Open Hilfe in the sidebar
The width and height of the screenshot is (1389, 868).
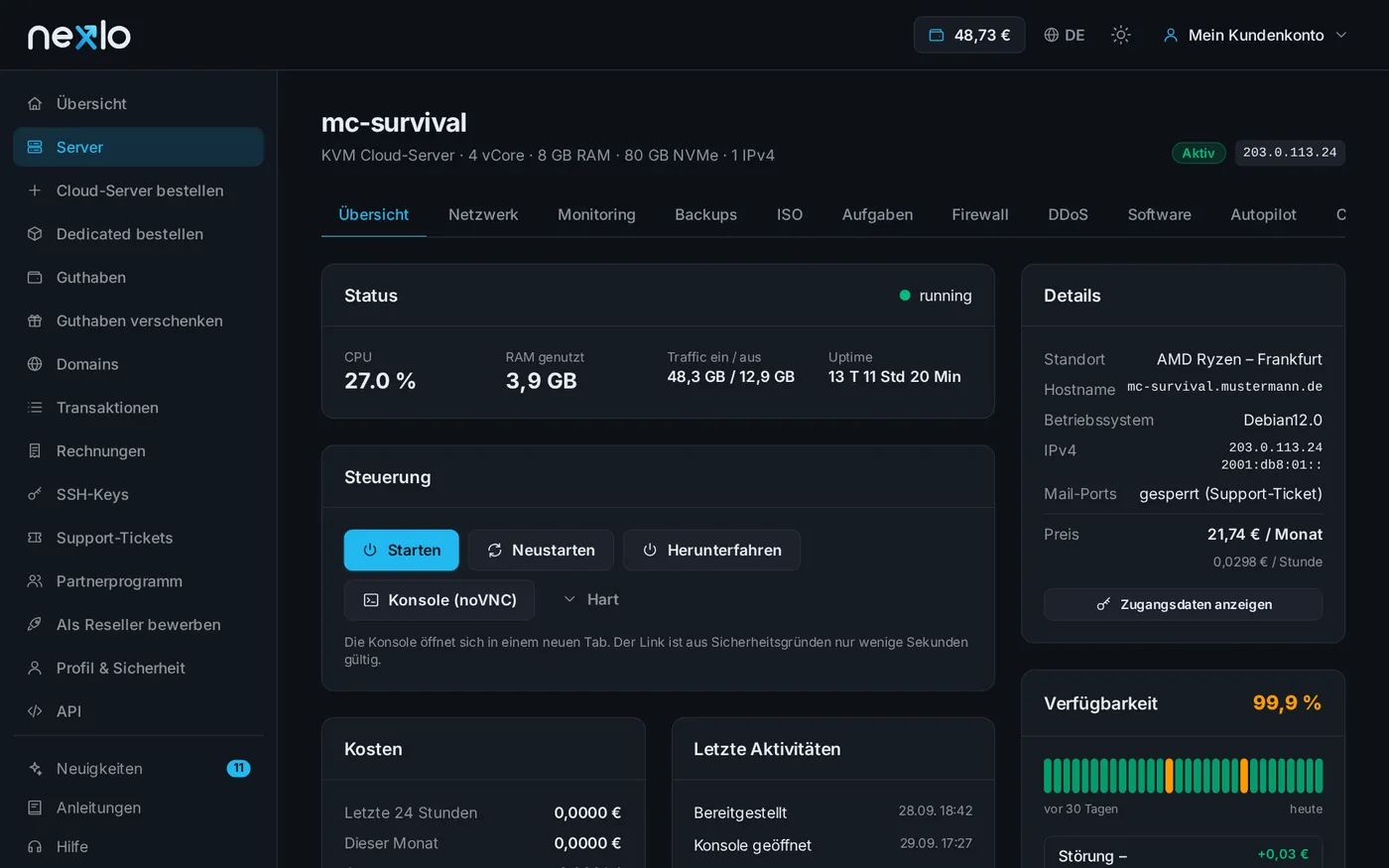tap(139, 847)
